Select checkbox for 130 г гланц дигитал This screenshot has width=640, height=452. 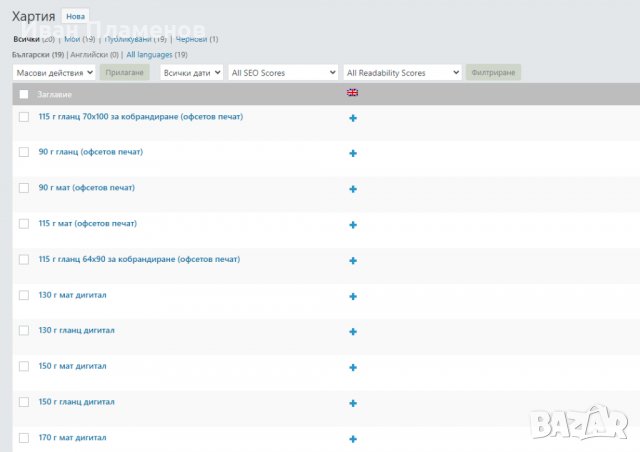(x=24, y=331)
